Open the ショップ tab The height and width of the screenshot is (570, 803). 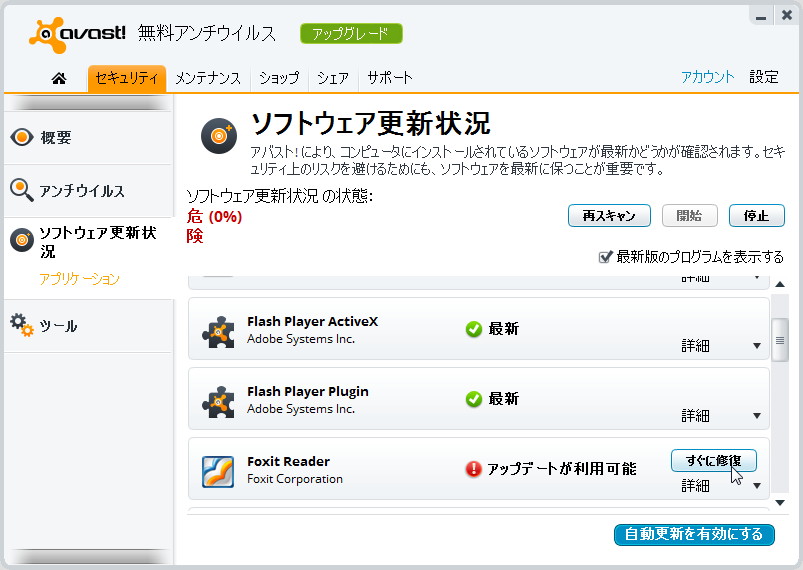point(279,78)
